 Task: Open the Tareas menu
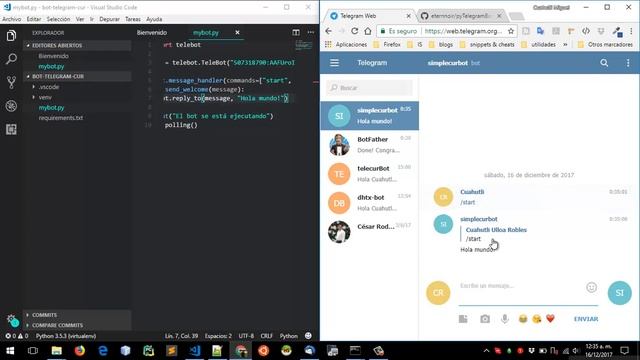[x=133, y=19]
